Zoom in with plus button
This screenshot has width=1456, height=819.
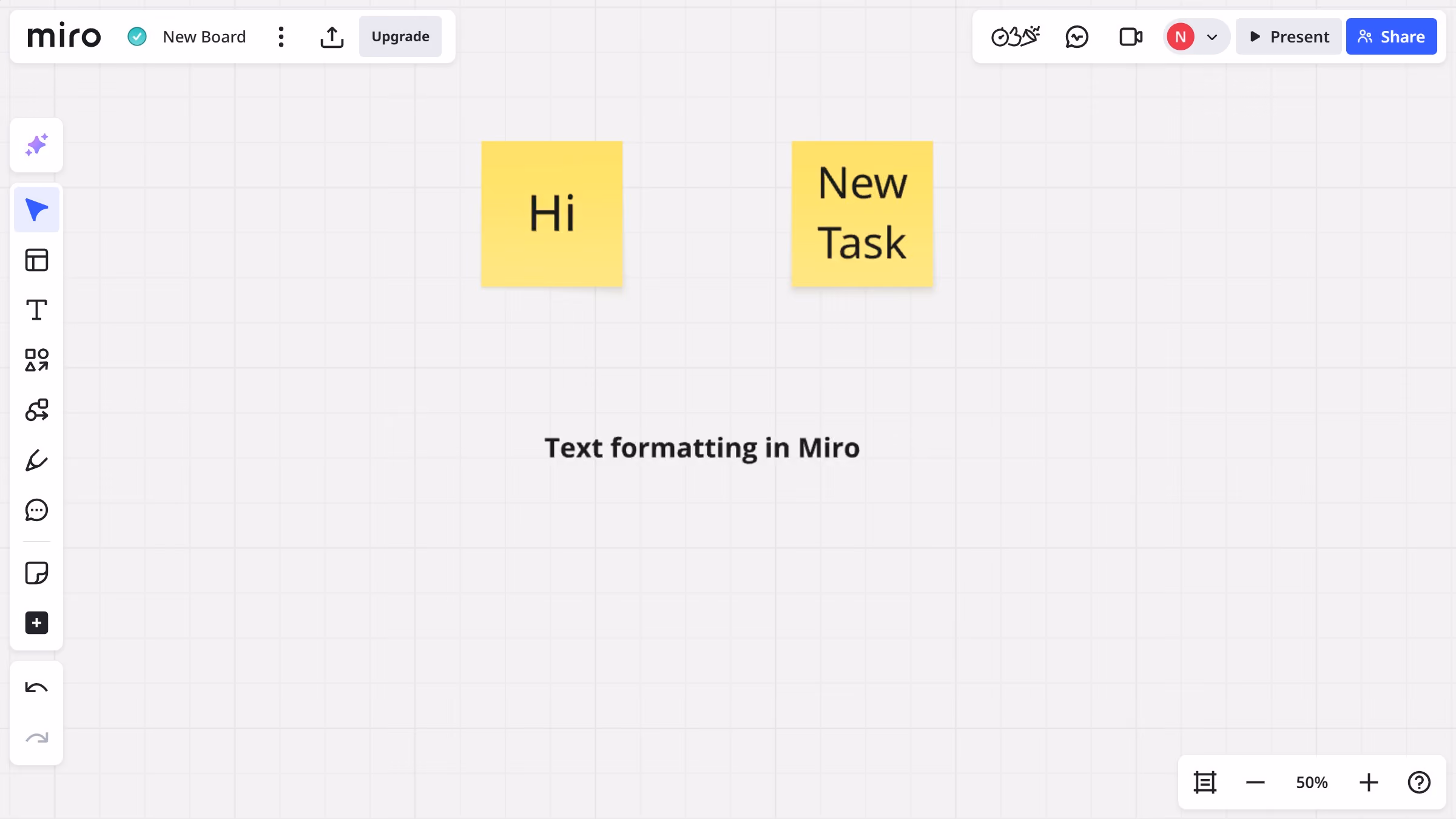tap(1369, 783)
